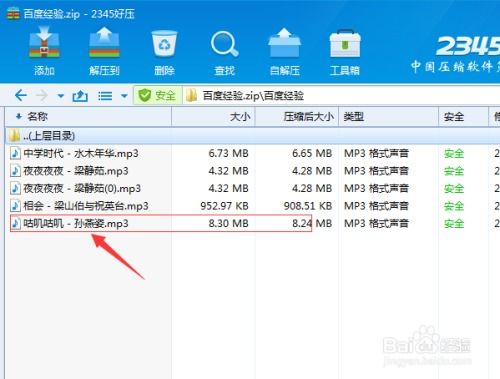Image resolution: width=500 pixels, height=379 pixels.
Task: Click the 952.97 KB size cell
Action: point(224,206)
